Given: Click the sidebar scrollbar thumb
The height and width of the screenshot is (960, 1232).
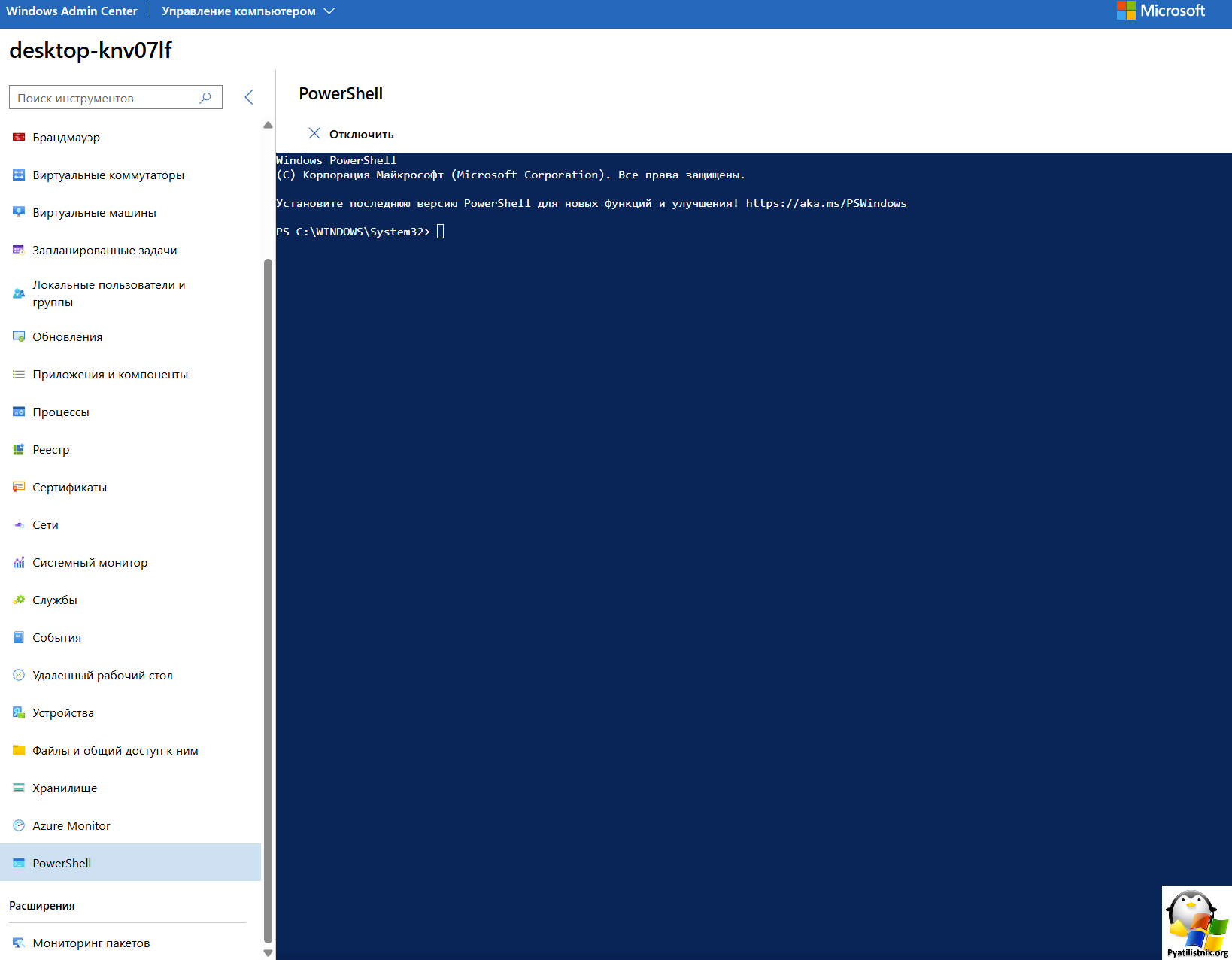Looking at the screenshot, I should (268, 600).
